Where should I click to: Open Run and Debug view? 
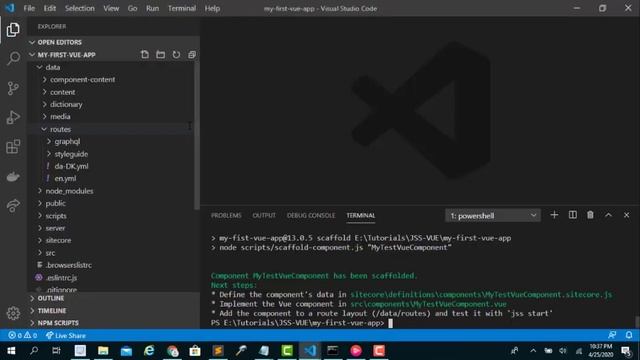[x=13, y=118]
